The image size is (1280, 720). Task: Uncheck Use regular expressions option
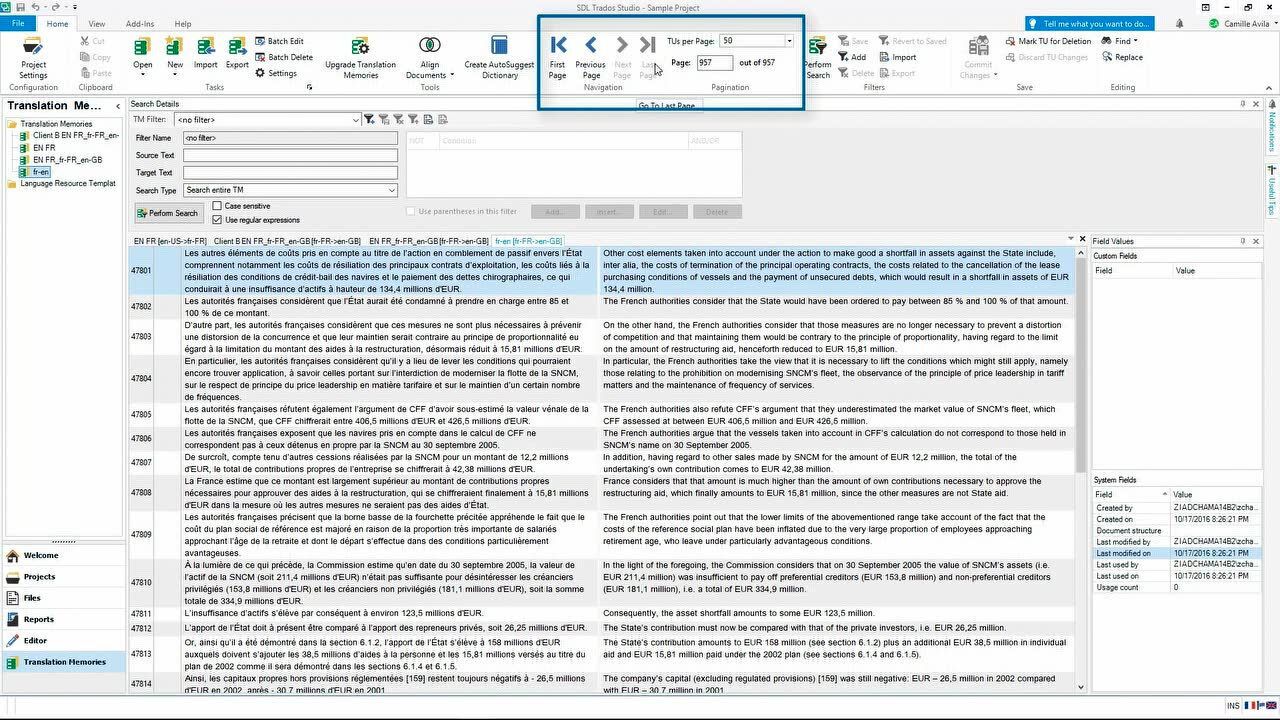click(x=217, y=220)
